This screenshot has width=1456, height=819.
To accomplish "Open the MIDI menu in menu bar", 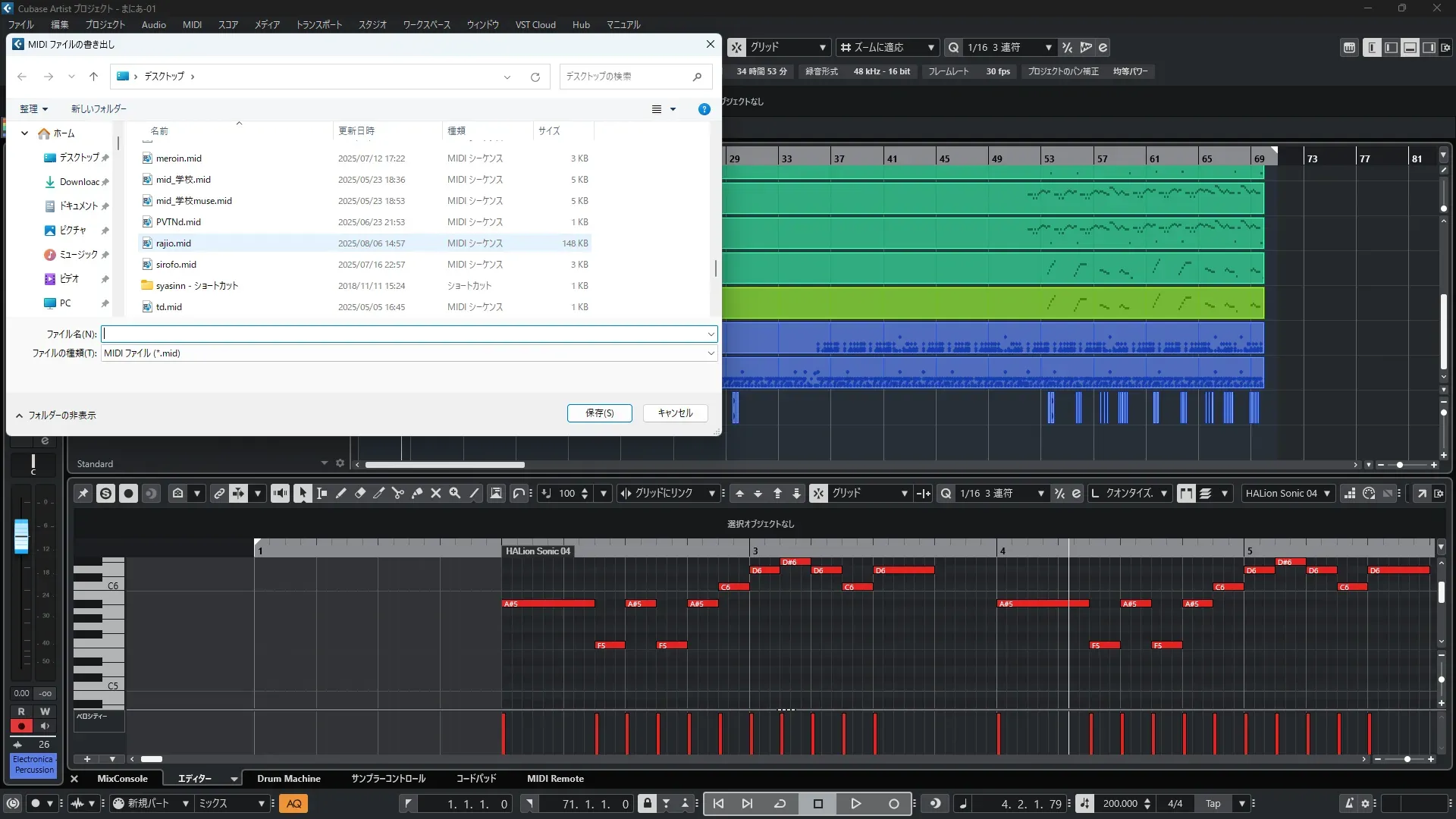I will [192, 24].
